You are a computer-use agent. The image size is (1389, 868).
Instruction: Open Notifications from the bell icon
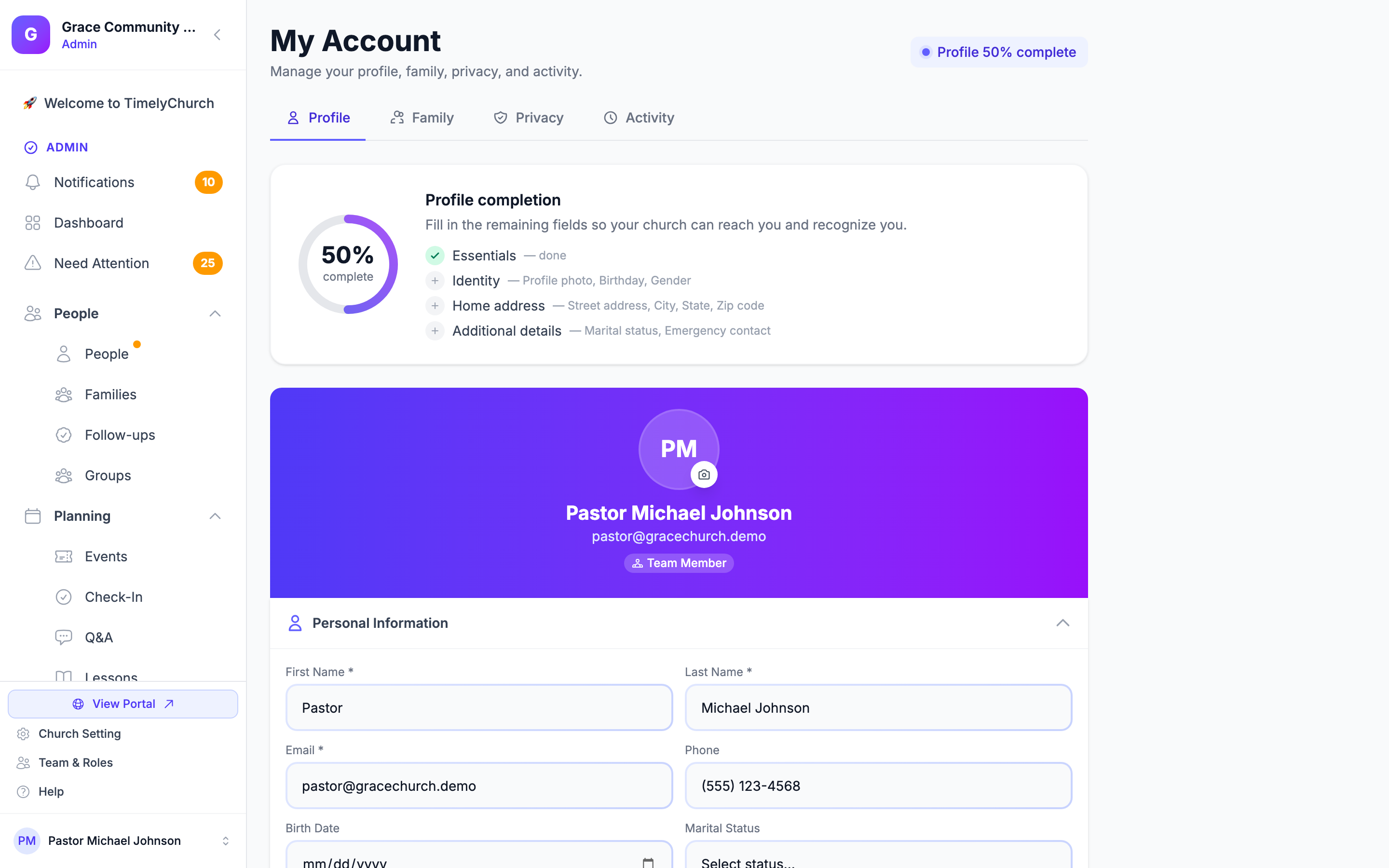pyautogui.click(x=33, y=182)
